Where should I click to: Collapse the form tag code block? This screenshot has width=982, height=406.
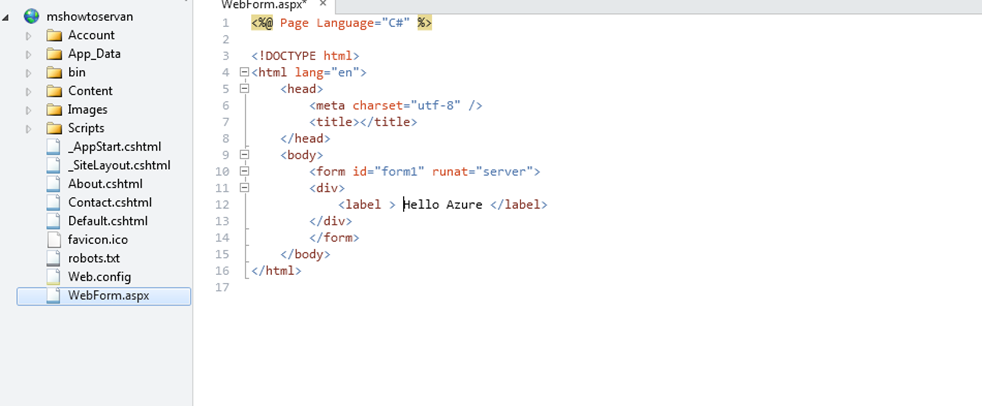pos(244,170)
